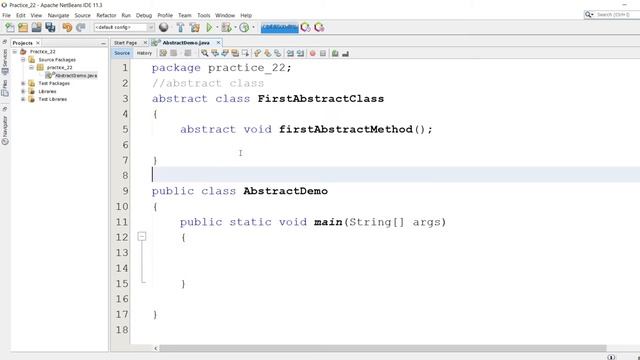
Task: Collapse the Practice_22 project node
Action: (15, 52)
